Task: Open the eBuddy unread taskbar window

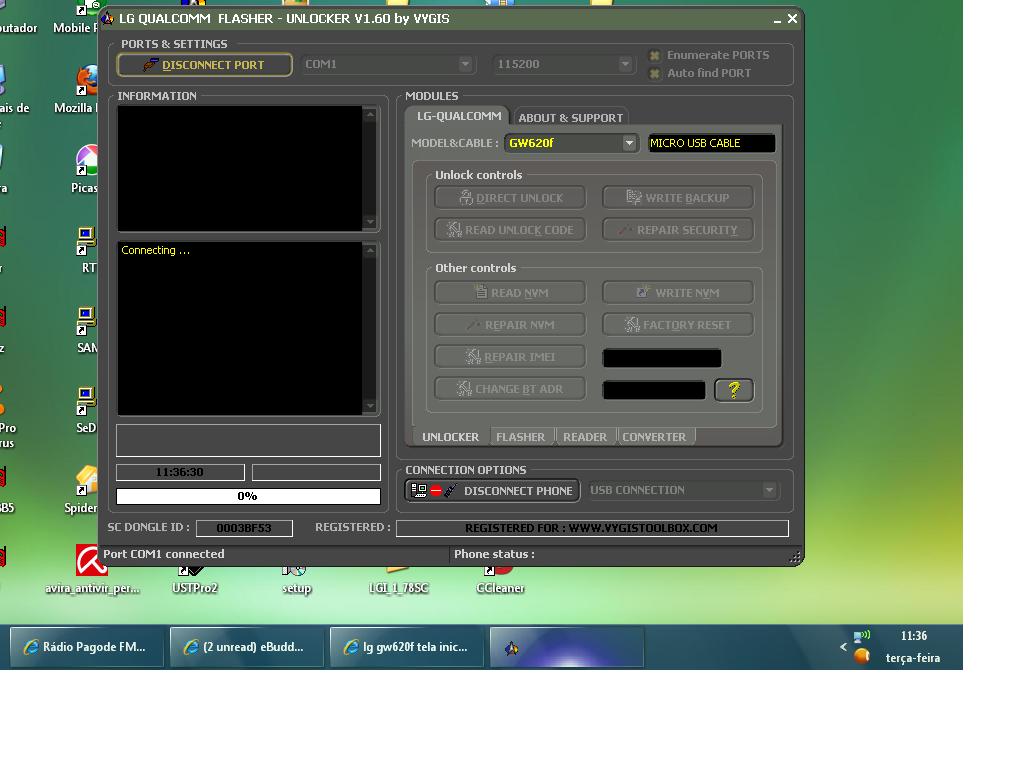Action: pos(246,647)
